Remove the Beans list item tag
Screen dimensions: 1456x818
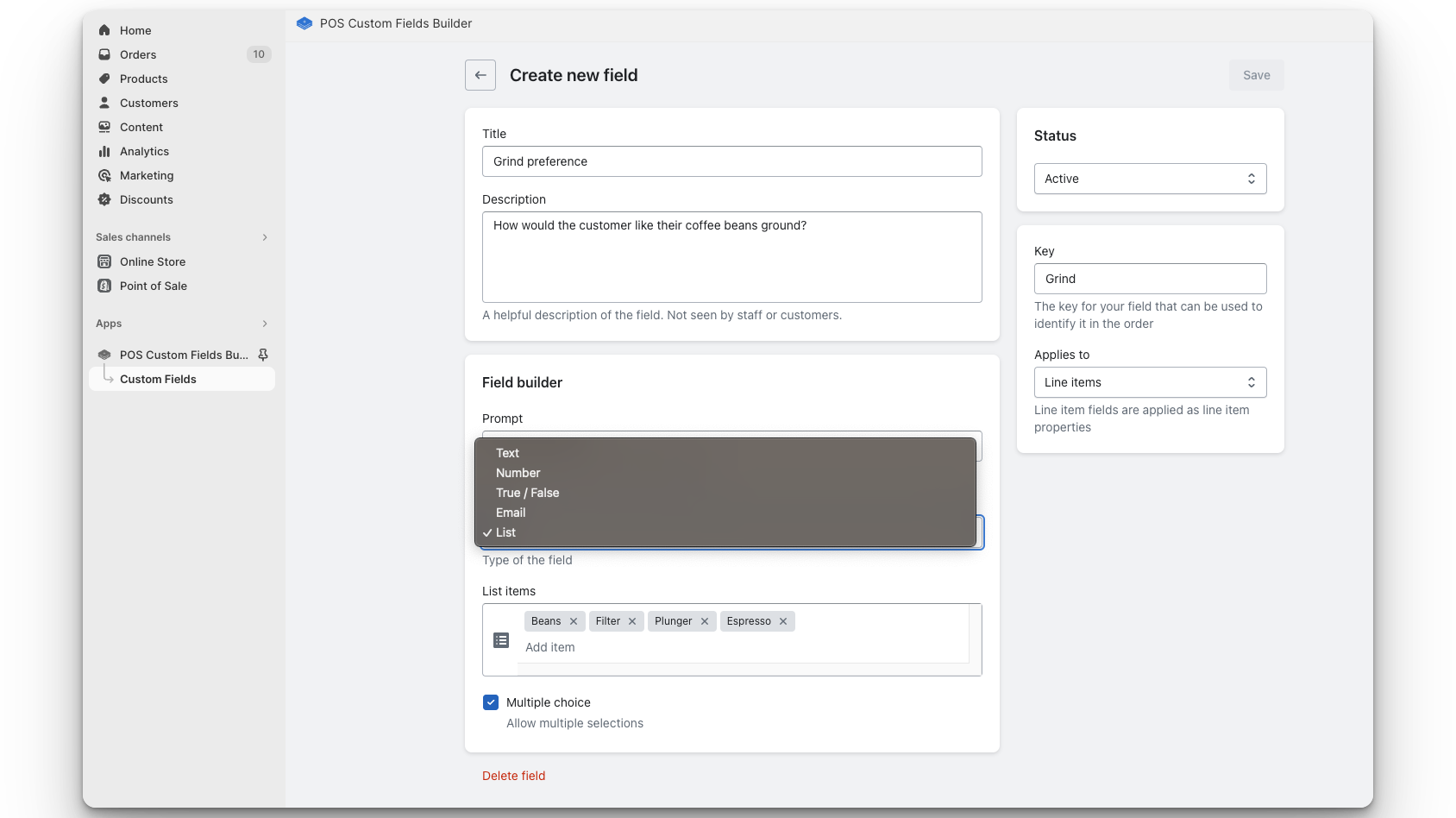(574, 620)
